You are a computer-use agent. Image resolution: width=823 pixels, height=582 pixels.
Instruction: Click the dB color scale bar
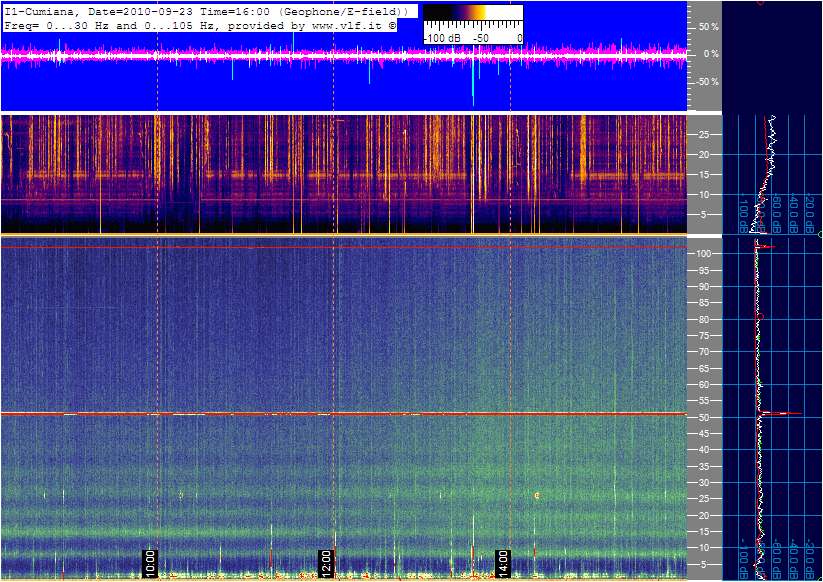click(x=473, y=13)
